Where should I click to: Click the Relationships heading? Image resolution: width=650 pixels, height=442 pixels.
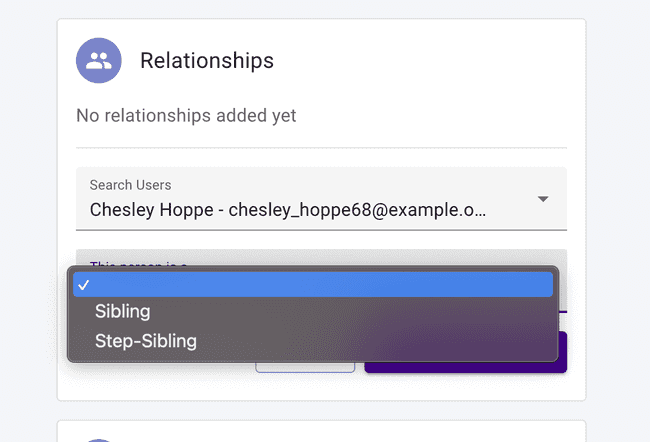point(207,61)
